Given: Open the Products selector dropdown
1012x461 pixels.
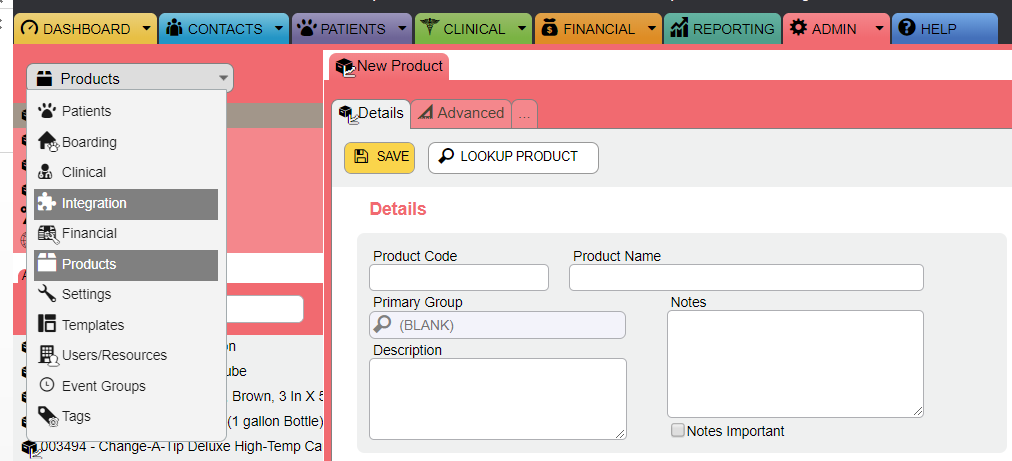Looking at the screenshot, I should 130,78.
